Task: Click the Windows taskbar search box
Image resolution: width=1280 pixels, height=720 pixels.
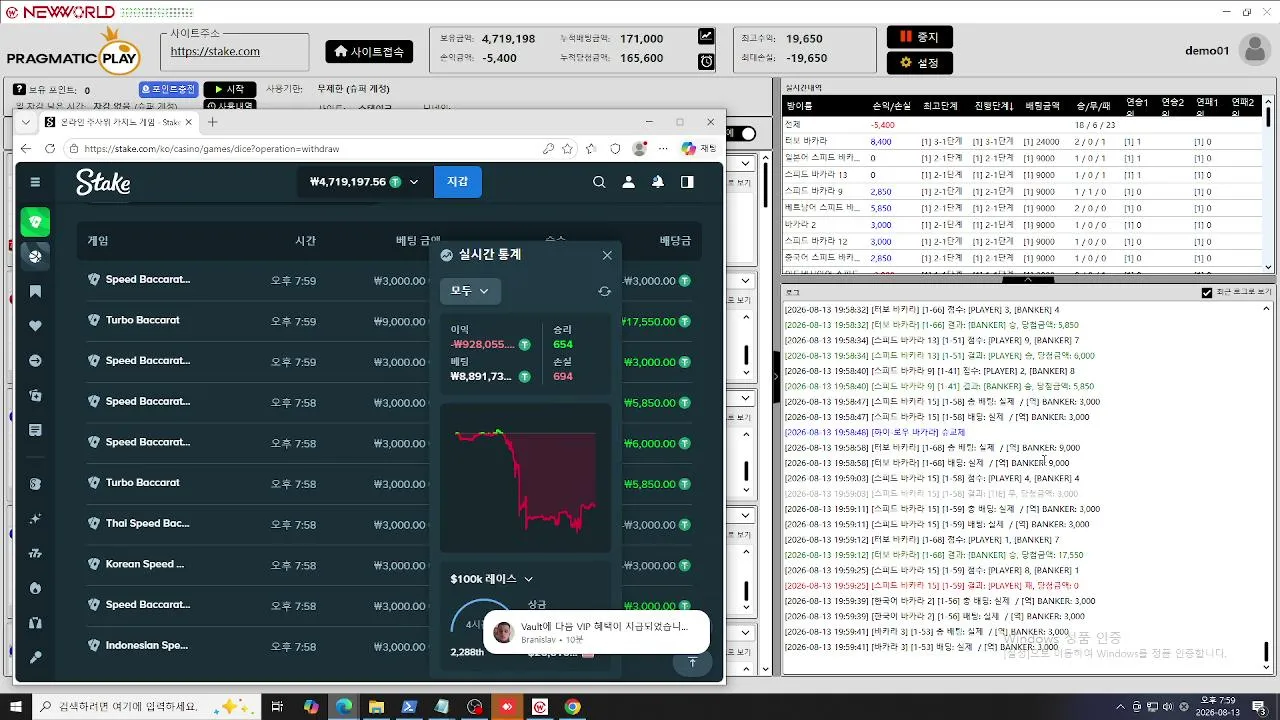Action: tap(147, 707)
